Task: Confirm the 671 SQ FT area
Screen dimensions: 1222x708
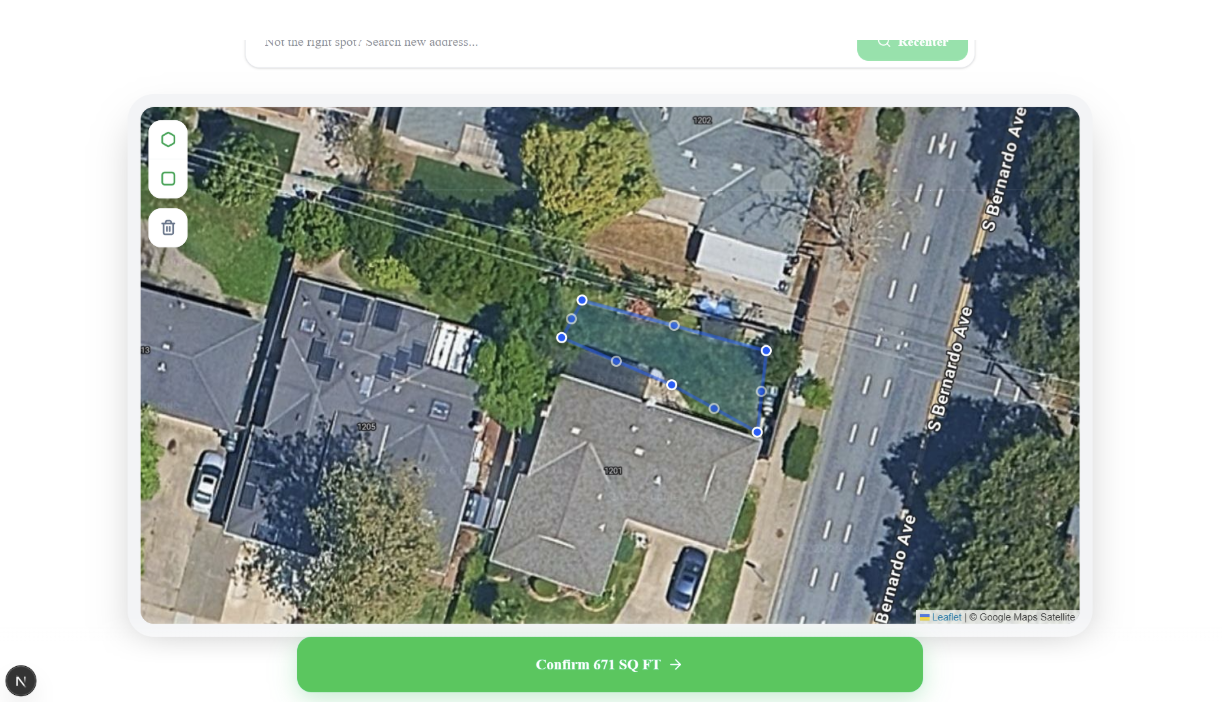Action: click(610, 664)
